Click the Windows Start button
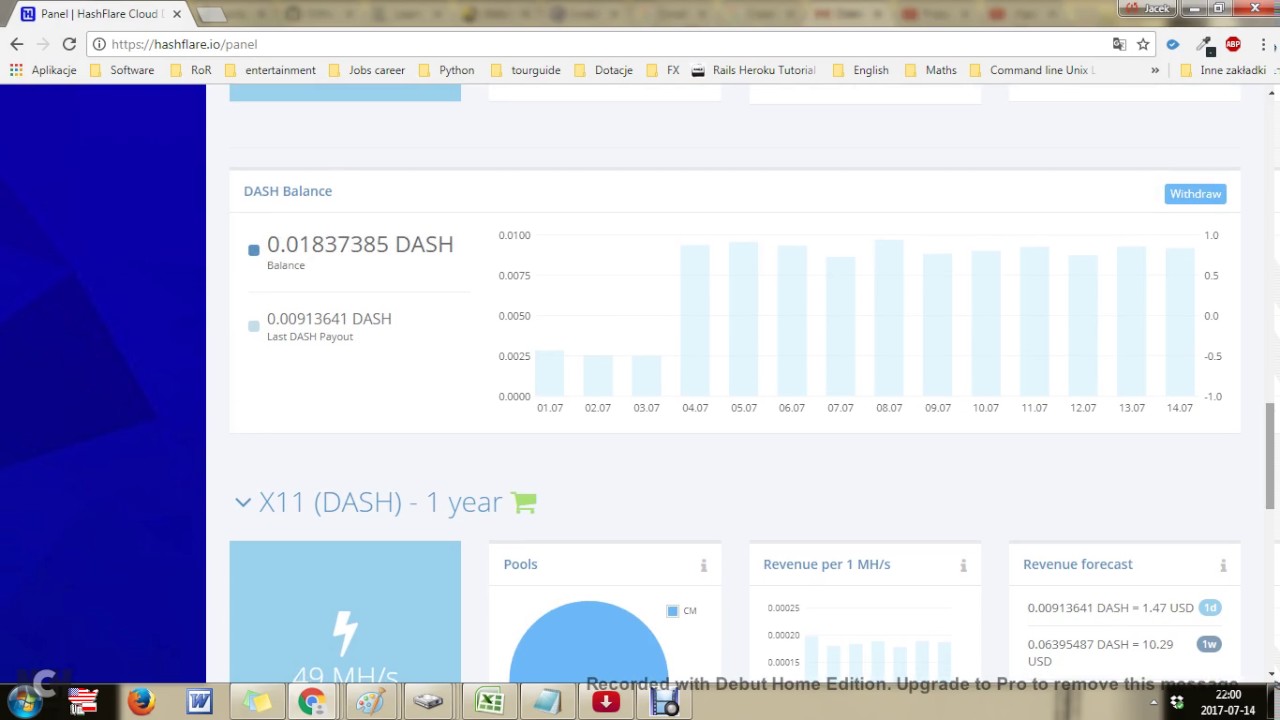This screenshot has width=1280, height=720. pyautogui.click(x=25, y=702)
